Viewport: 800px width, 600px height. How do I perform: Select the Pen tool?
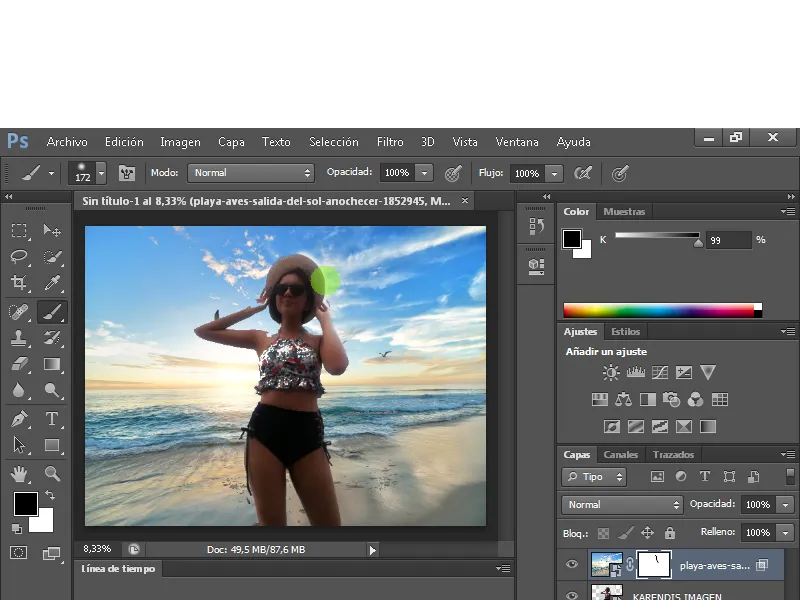(x=19, y=419)
